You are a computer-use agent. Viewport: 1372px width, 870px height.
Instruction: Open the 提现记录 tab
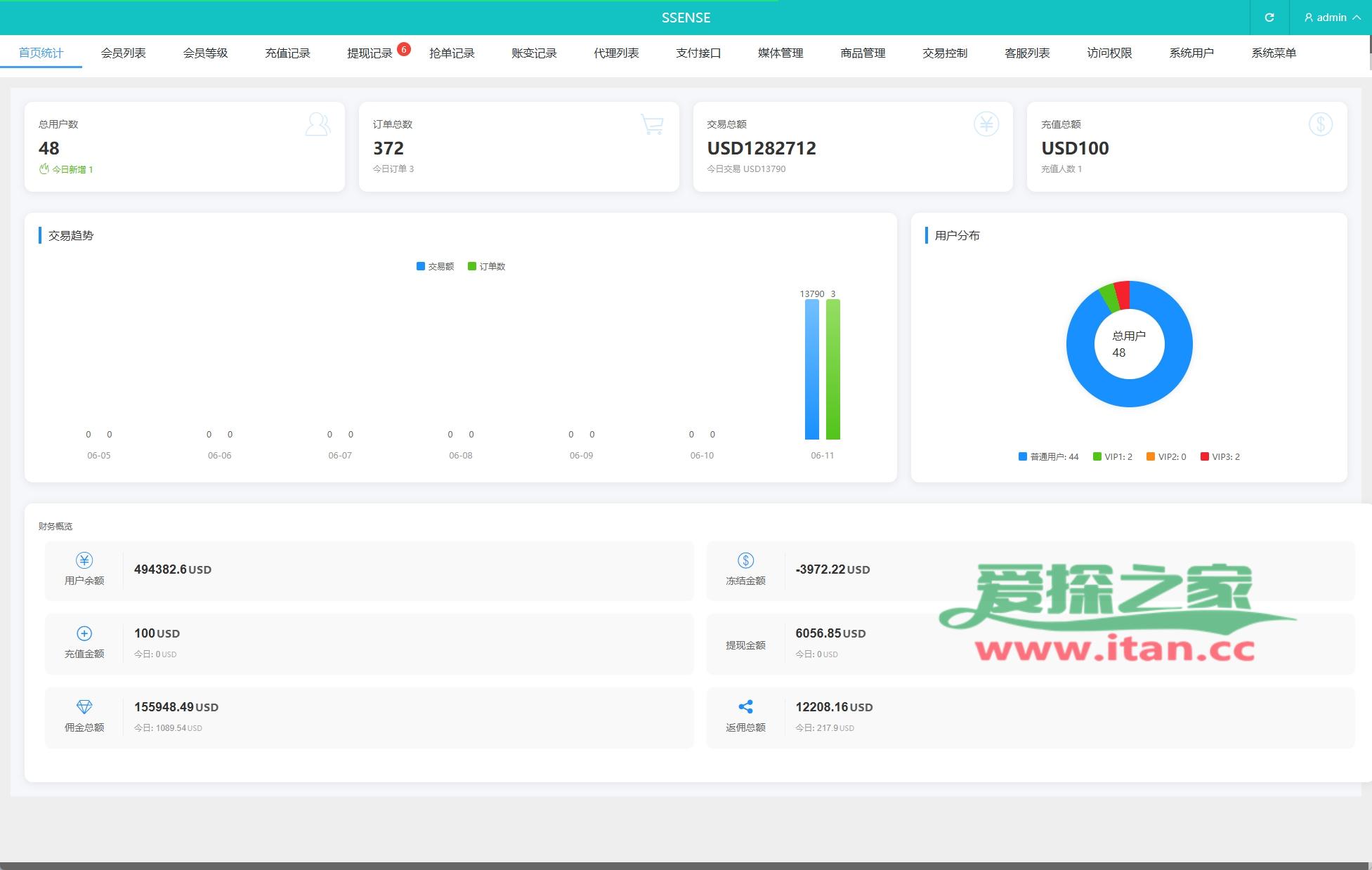(x=370, y=53)
